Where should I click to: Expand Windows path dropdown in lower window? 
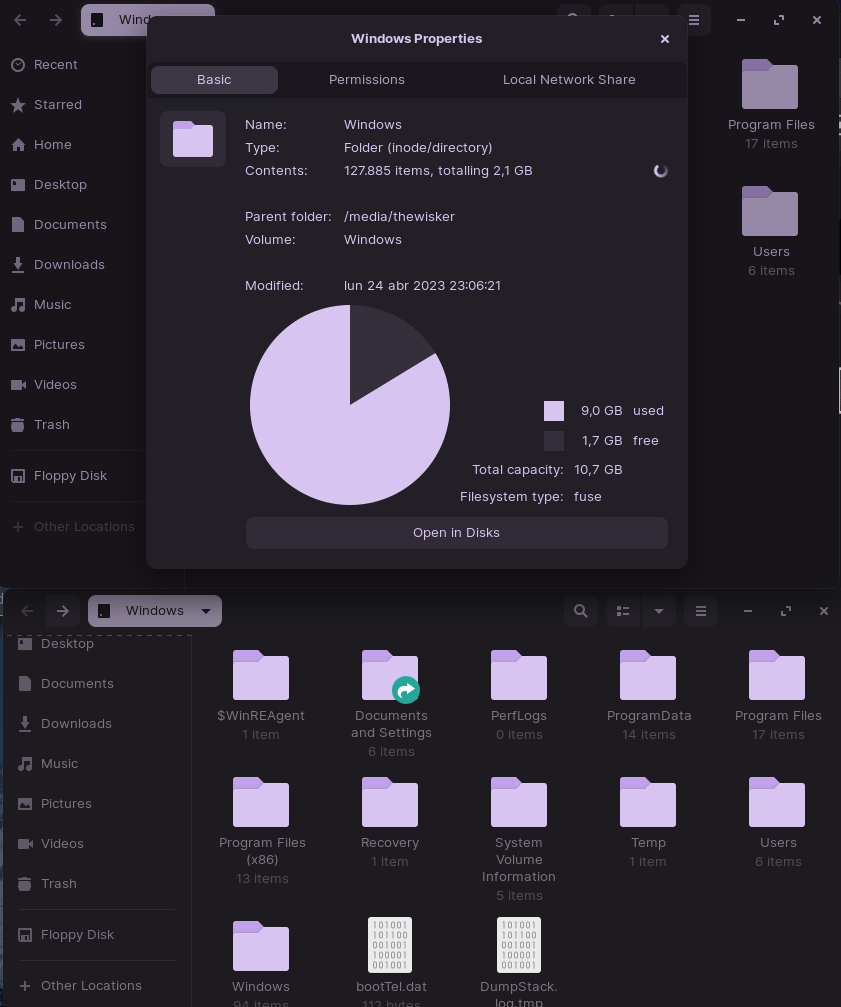tap(206, 611)
